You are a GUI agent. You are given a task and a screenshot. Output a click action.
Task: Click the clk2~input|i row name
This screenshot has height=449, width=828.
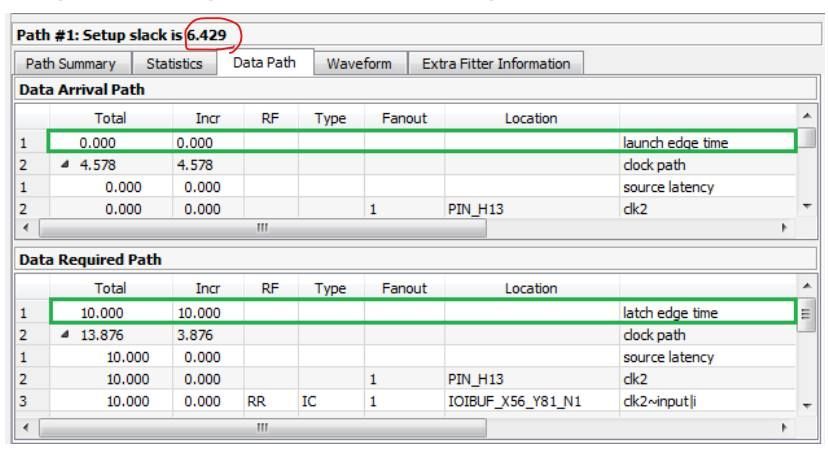660,401
